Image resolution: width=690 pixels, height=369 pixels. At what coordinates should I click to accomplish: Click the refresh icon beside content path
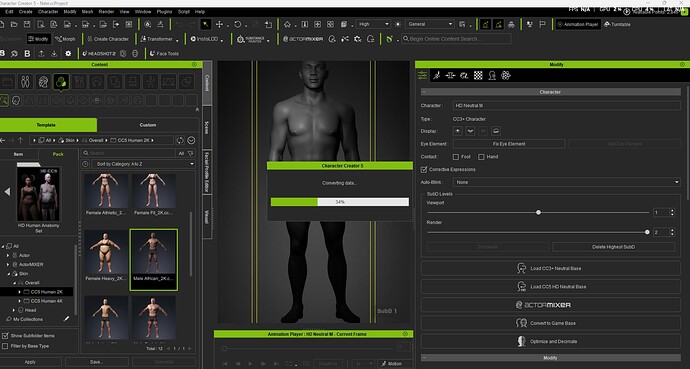(180, 140)
